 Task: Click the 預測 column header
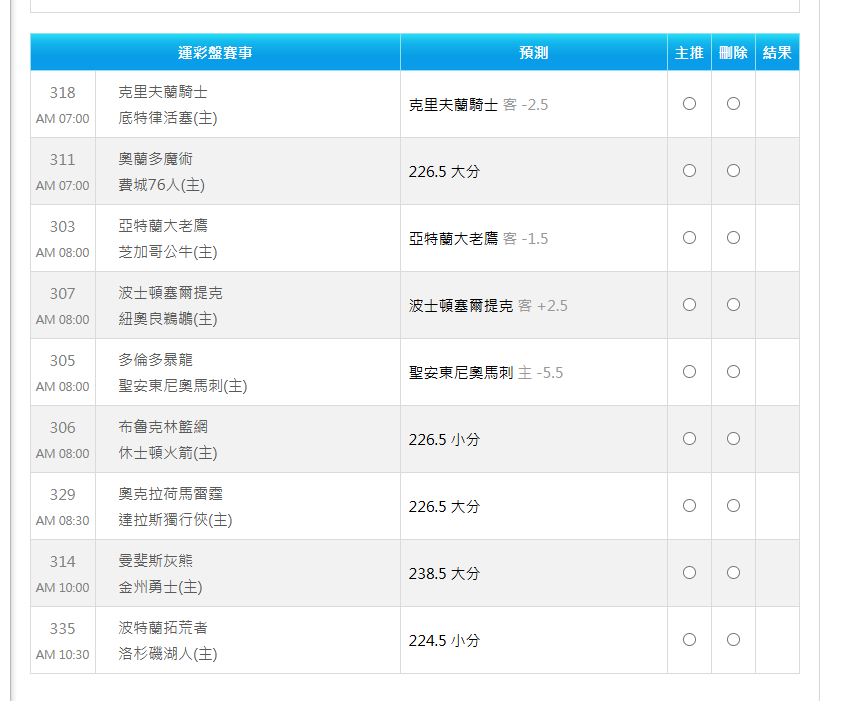pyautogui.click(x=534, y=53)
